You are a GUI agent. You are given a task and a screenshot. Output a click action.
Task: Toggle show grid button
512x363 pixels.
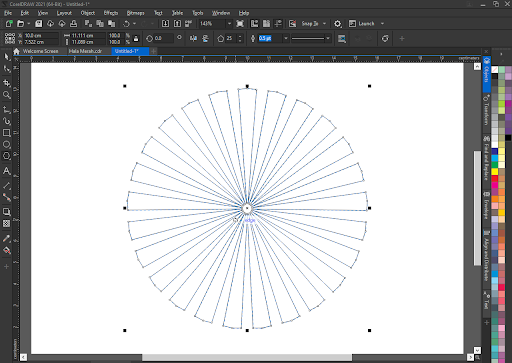(266, 24)
